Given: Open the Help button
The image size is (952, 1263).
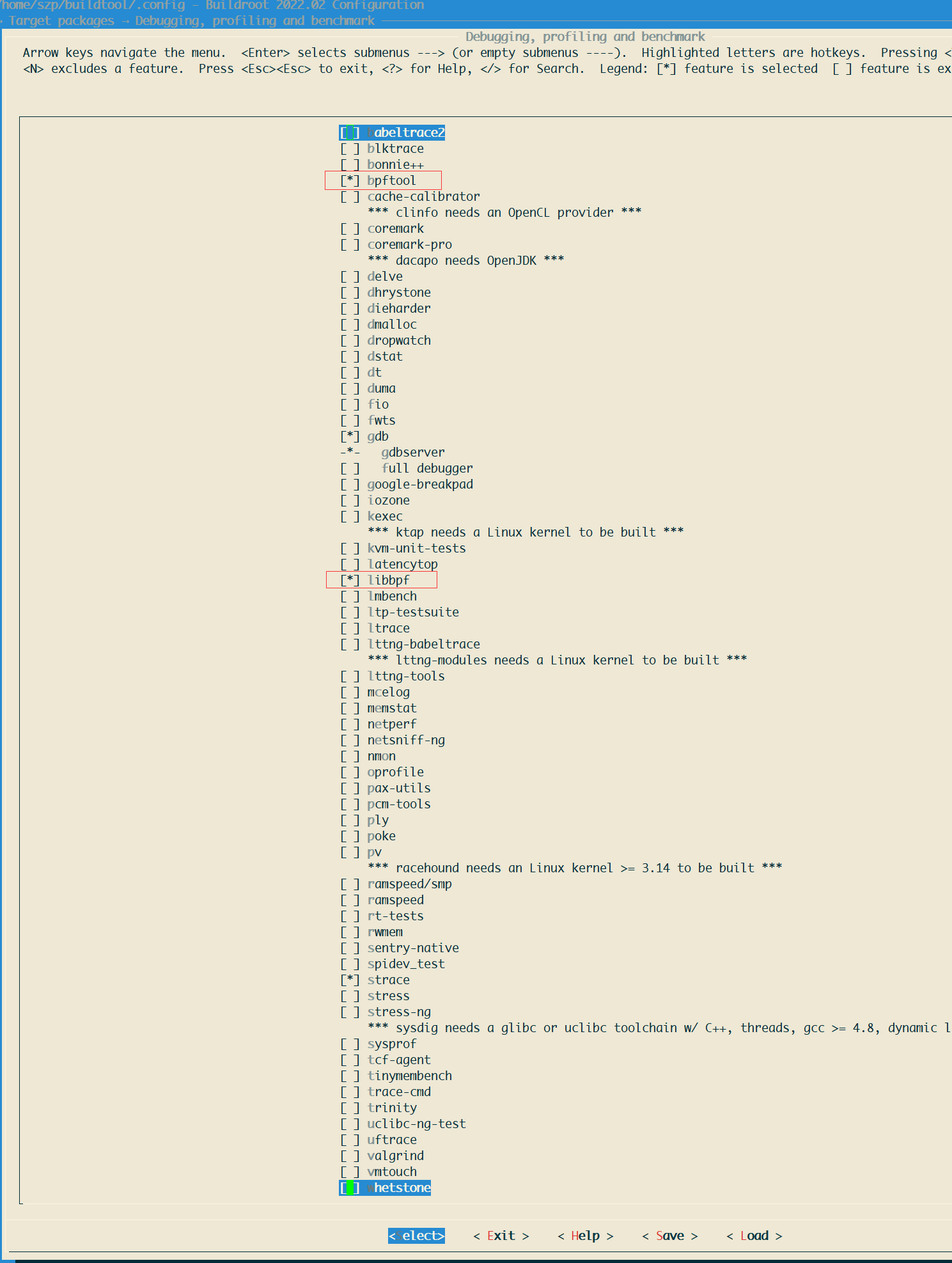Looking at the screenshot, I should pos(586,1236).
